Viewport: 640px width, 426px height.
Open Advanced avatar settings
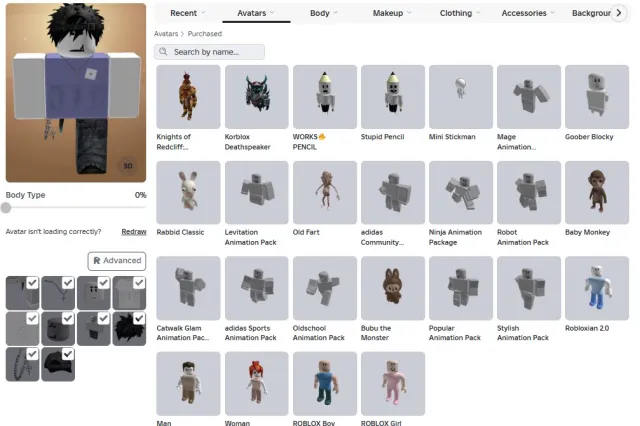pyautogui.click(x=117, y=261)
